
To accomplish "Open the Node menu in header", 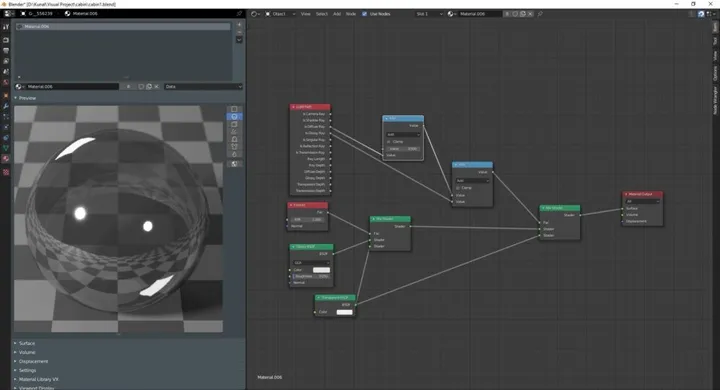I will (351, 14).
